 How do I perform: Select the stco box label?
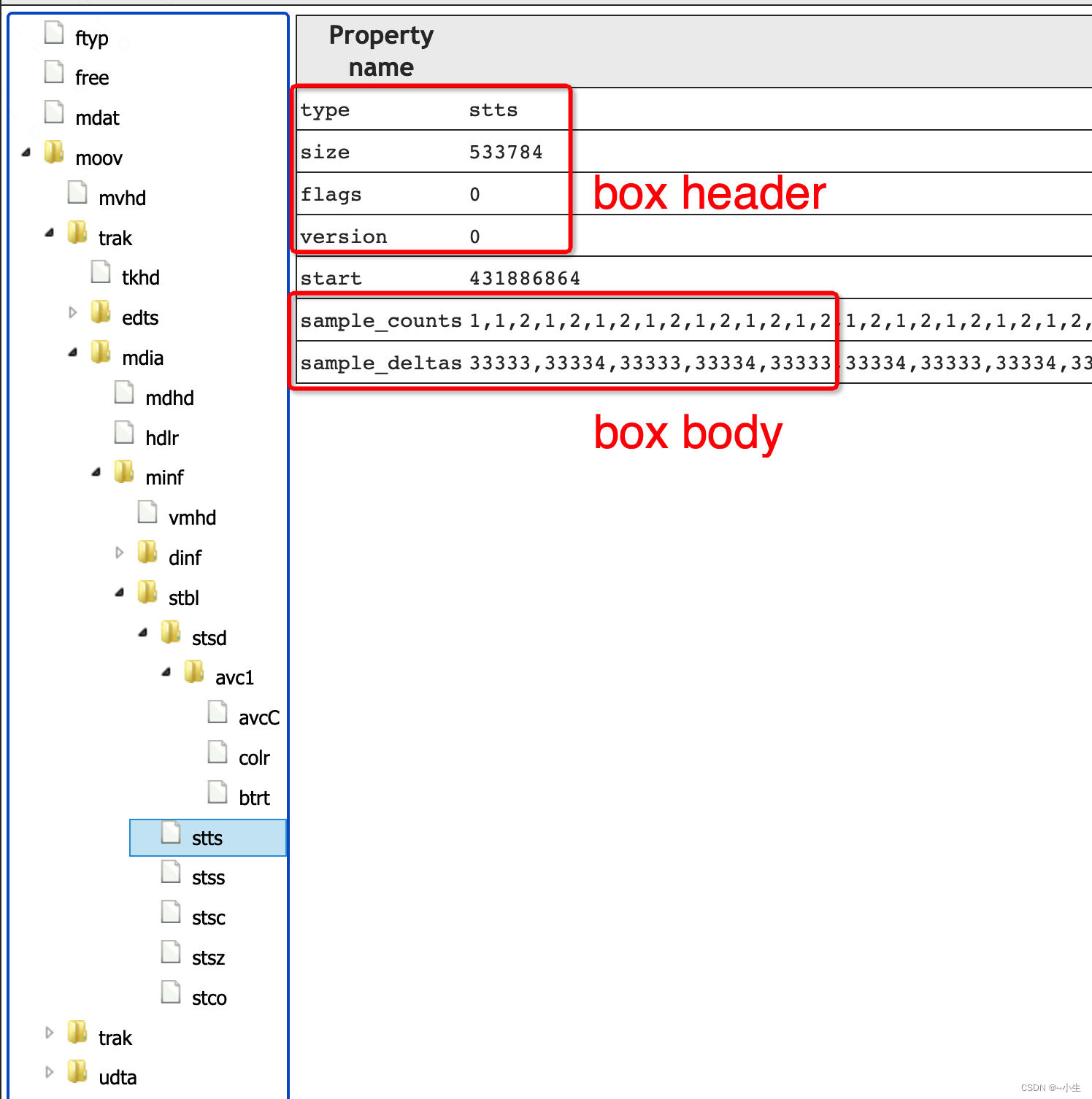[x=209, y=998]
